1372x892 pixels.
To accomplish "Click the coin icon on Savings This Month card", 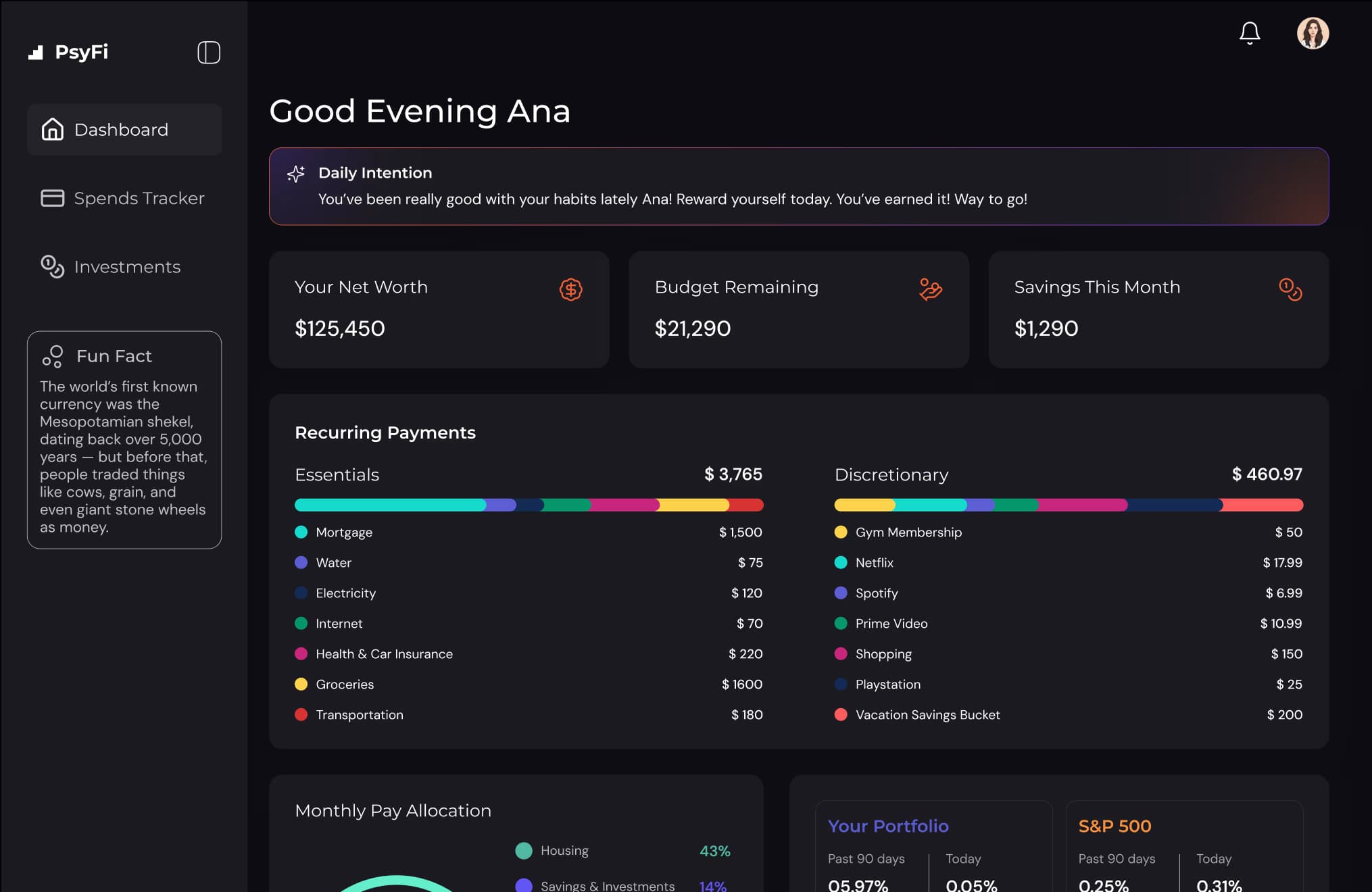I will 1290,290.
